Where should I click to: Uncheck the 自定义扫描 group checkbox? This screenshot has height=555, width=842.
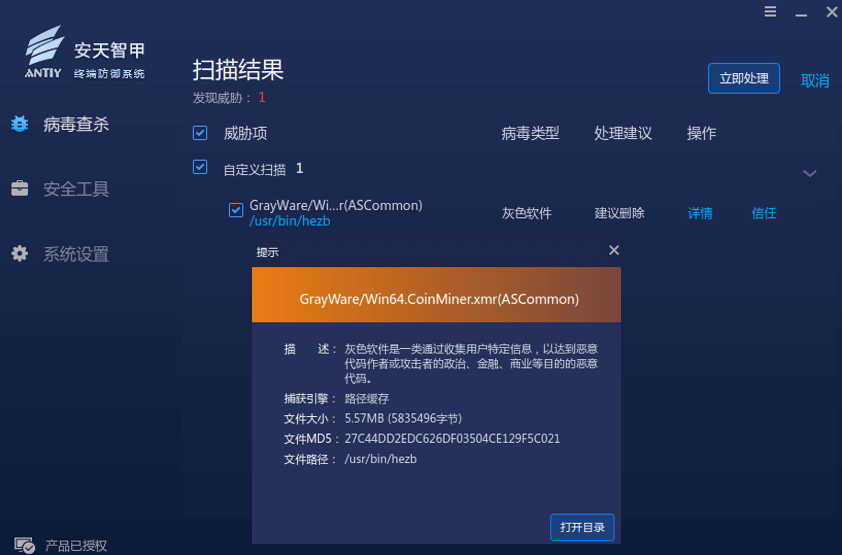pos(200,168)
